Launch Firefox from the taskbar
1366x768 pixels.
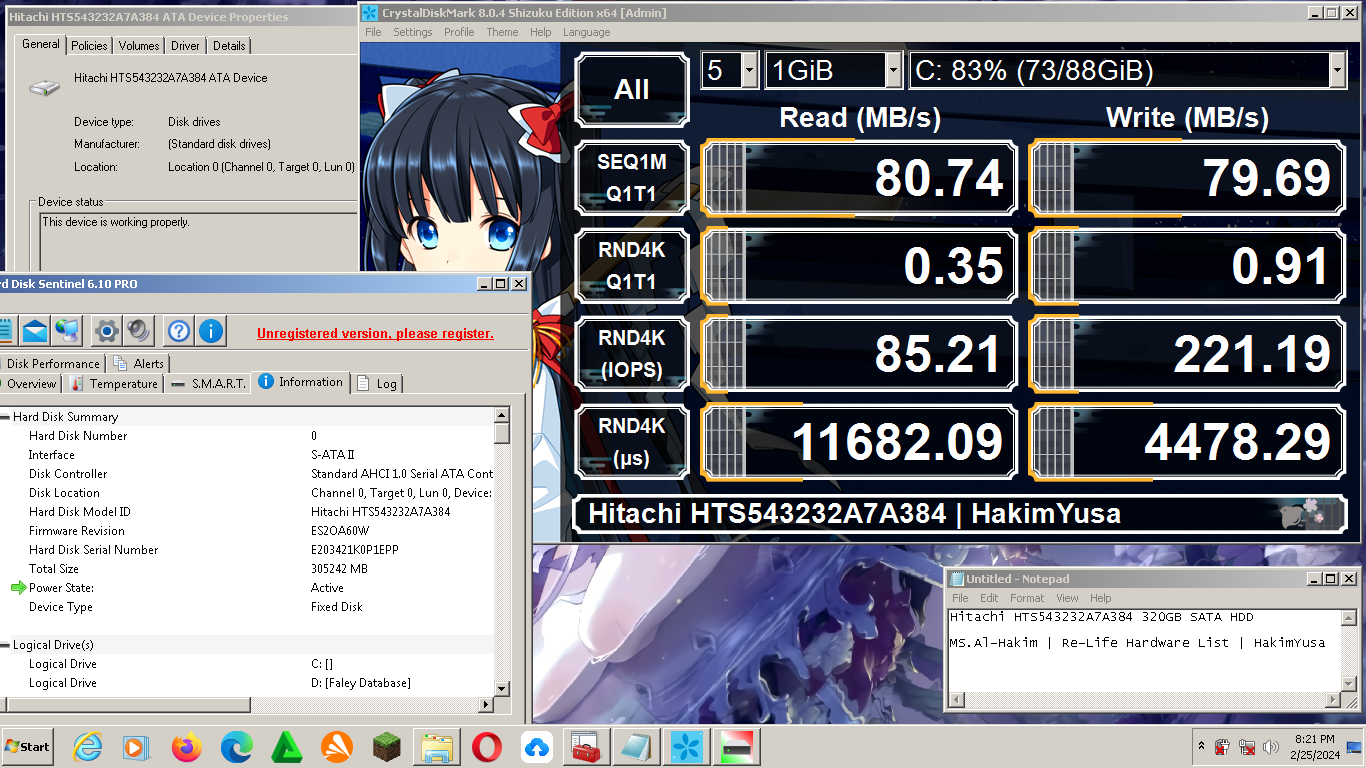coord(186,747)
